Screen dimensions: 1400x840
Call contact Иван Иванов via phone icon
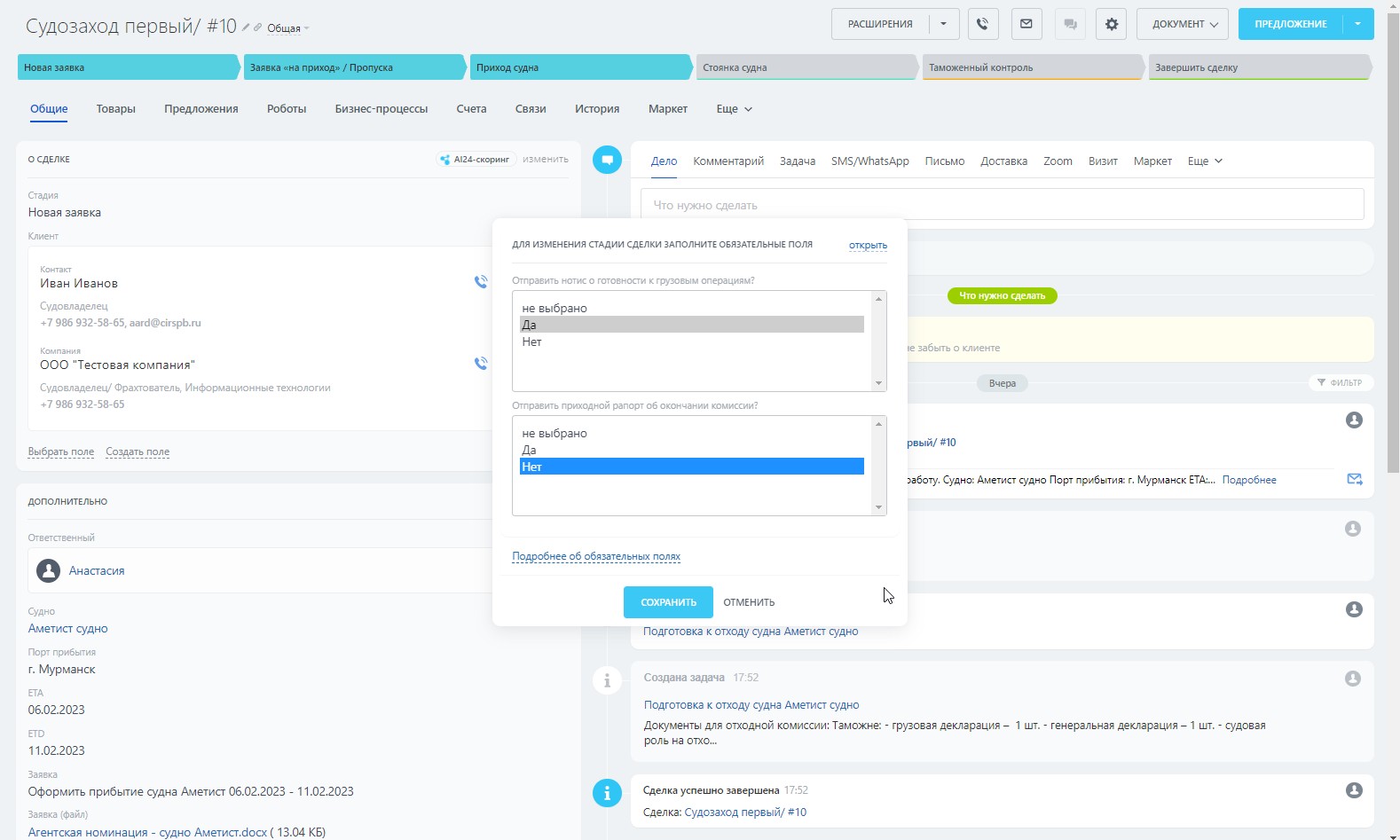coord(481,282)
